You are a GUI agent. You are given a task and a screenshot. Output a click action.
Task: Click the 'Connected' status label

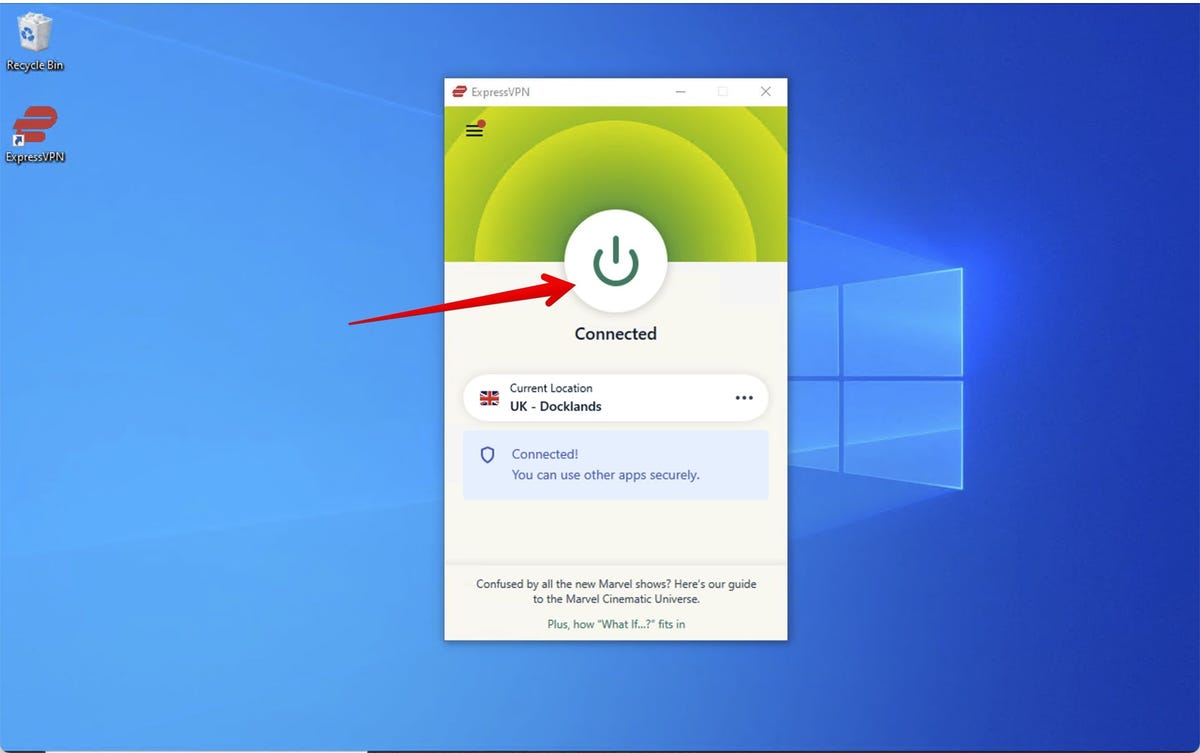(616, 334)
